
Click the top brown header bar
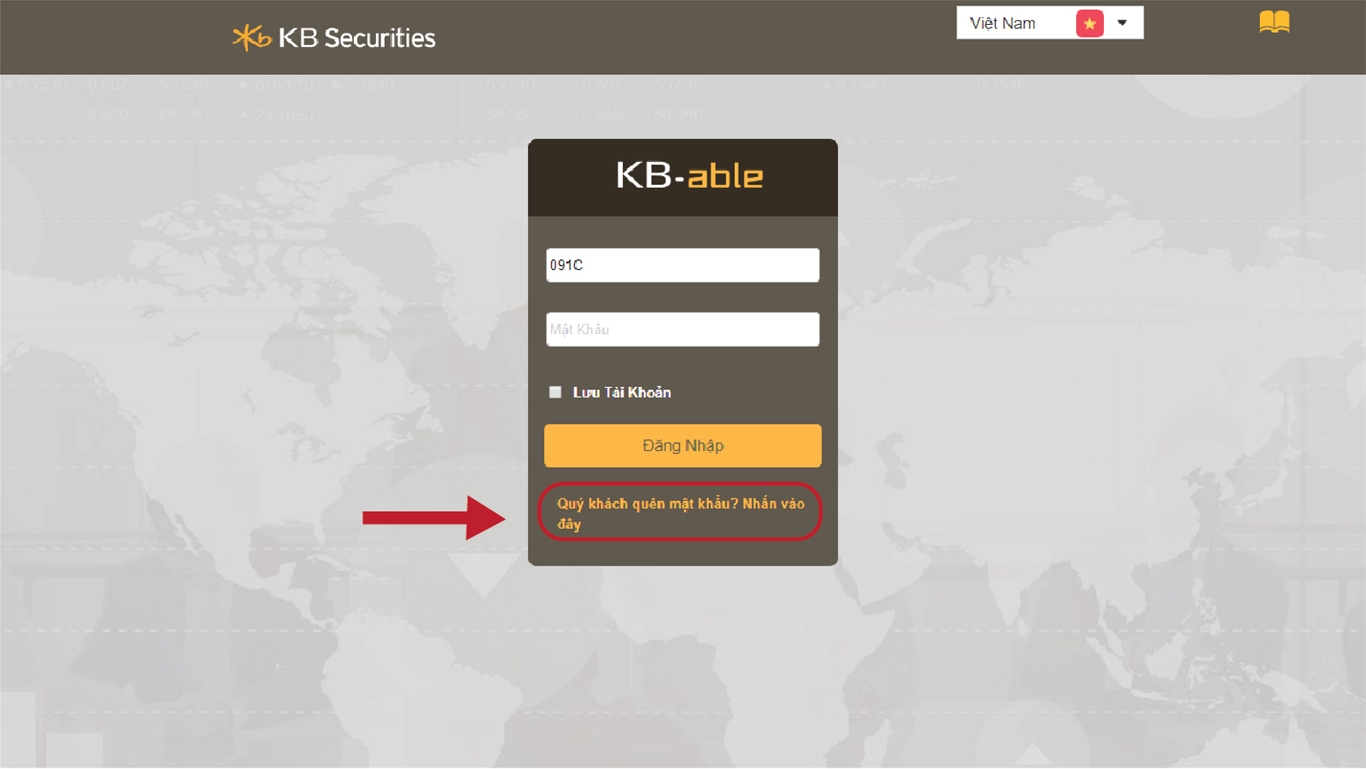683,37
